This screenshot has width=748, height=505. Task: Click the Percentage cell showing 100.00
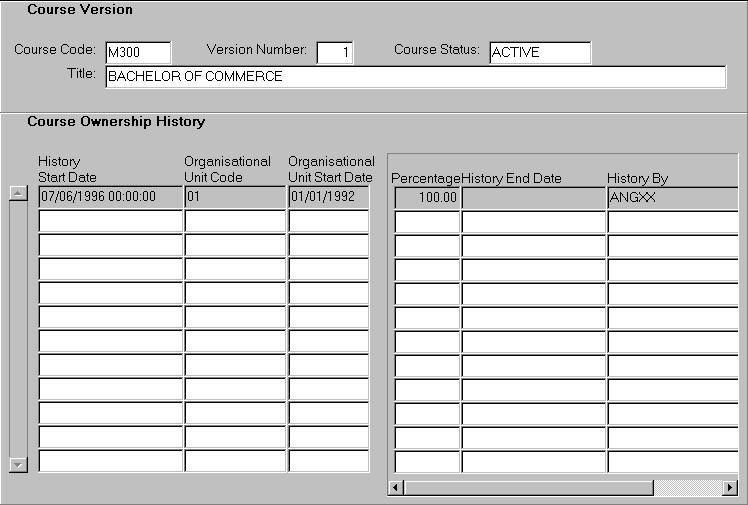pos(426,197)
